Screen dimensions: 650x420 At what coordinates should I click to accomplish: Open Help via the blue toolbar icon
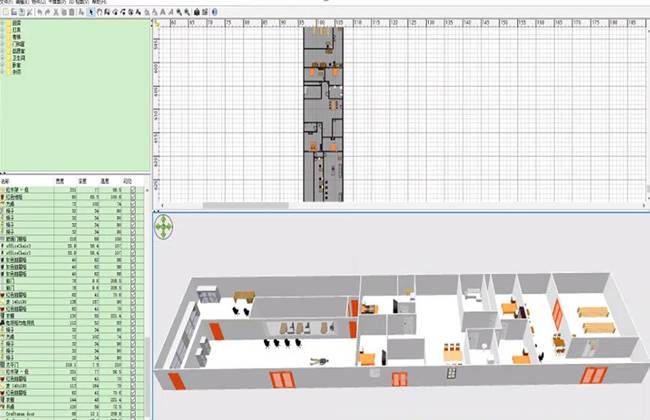[214, 12]
